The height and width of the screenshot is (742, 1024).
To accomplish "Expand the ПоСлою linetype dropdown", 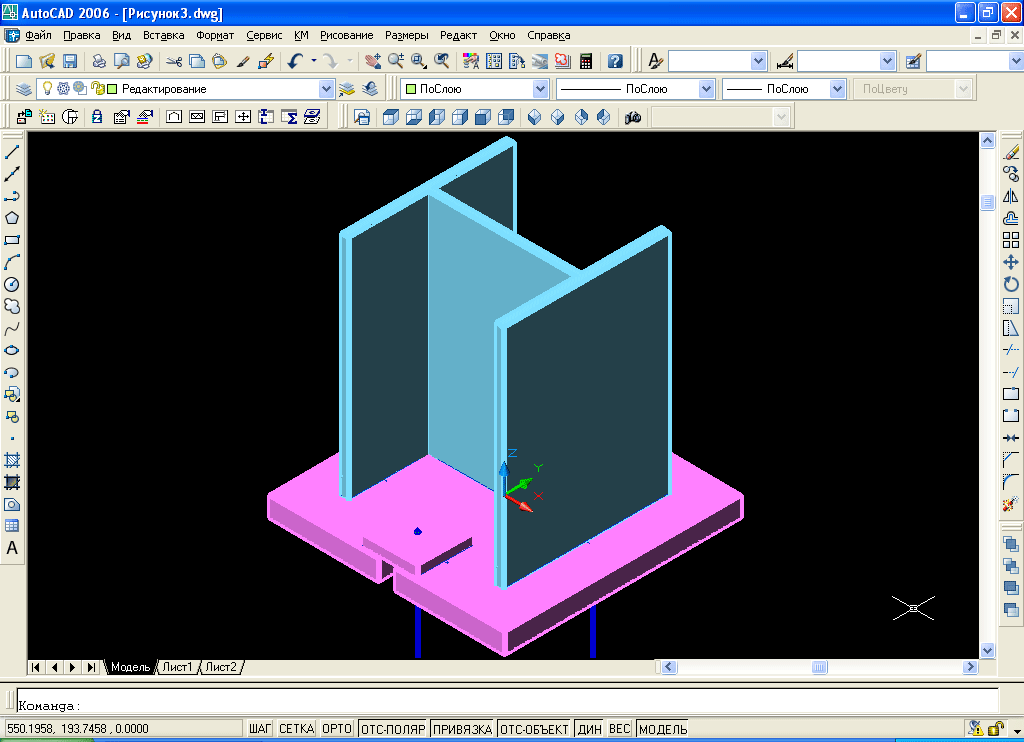I will (x=706, y=89).
